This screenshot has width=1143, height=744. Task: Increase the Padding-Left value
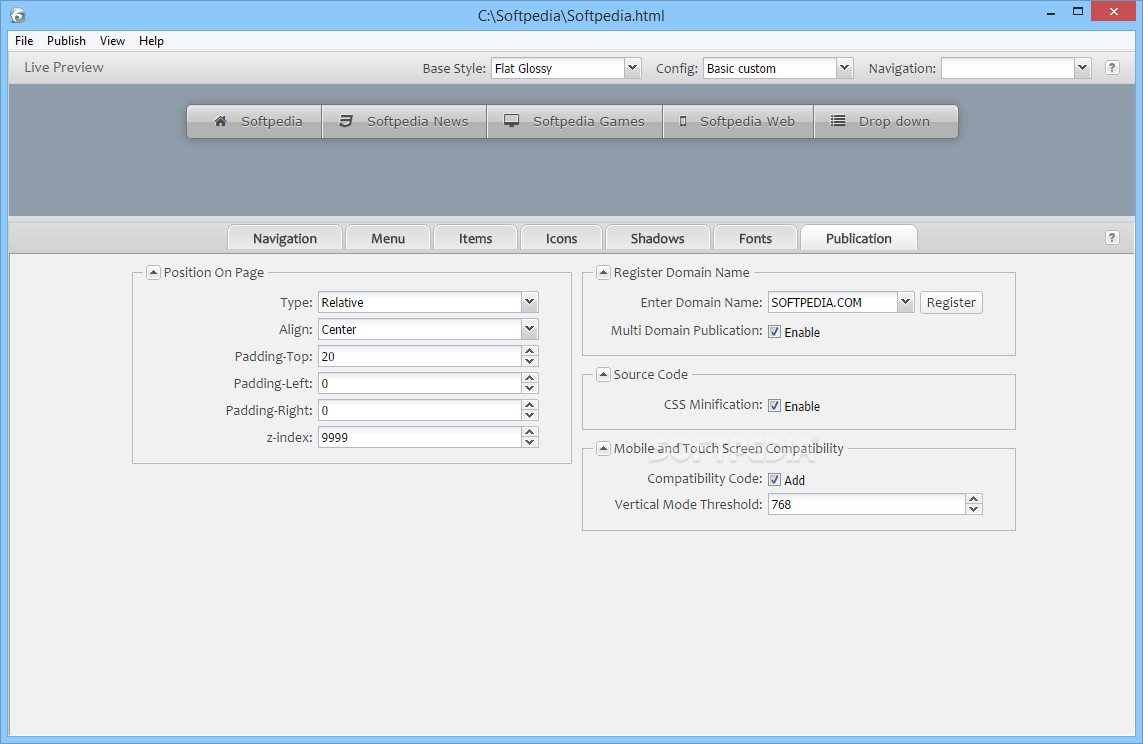530,378
